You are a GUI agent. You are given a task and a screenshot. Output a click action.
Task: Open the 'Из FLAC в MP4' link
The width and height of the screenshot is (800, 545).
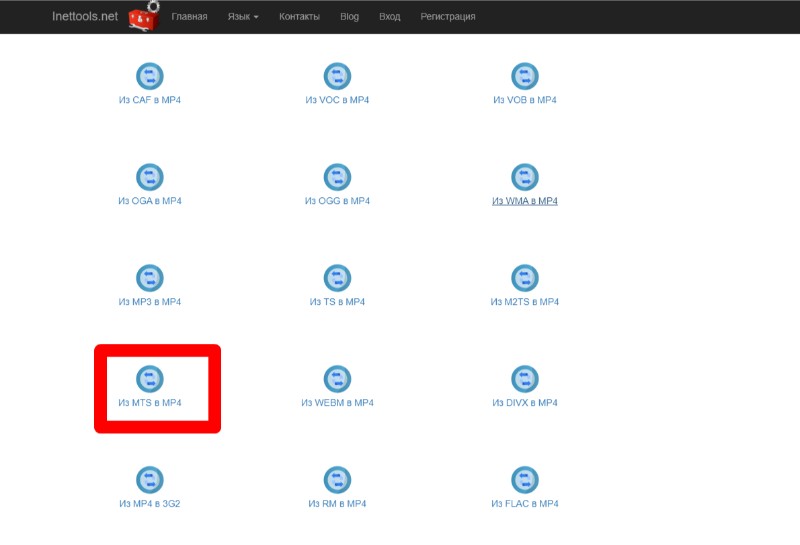pyautogui.click(x=525, y=504)
